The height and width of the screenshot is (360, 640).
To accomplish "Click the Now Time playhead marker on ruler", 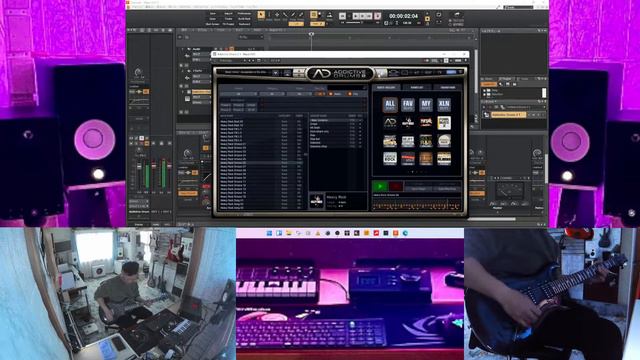I will pos(311,34).
